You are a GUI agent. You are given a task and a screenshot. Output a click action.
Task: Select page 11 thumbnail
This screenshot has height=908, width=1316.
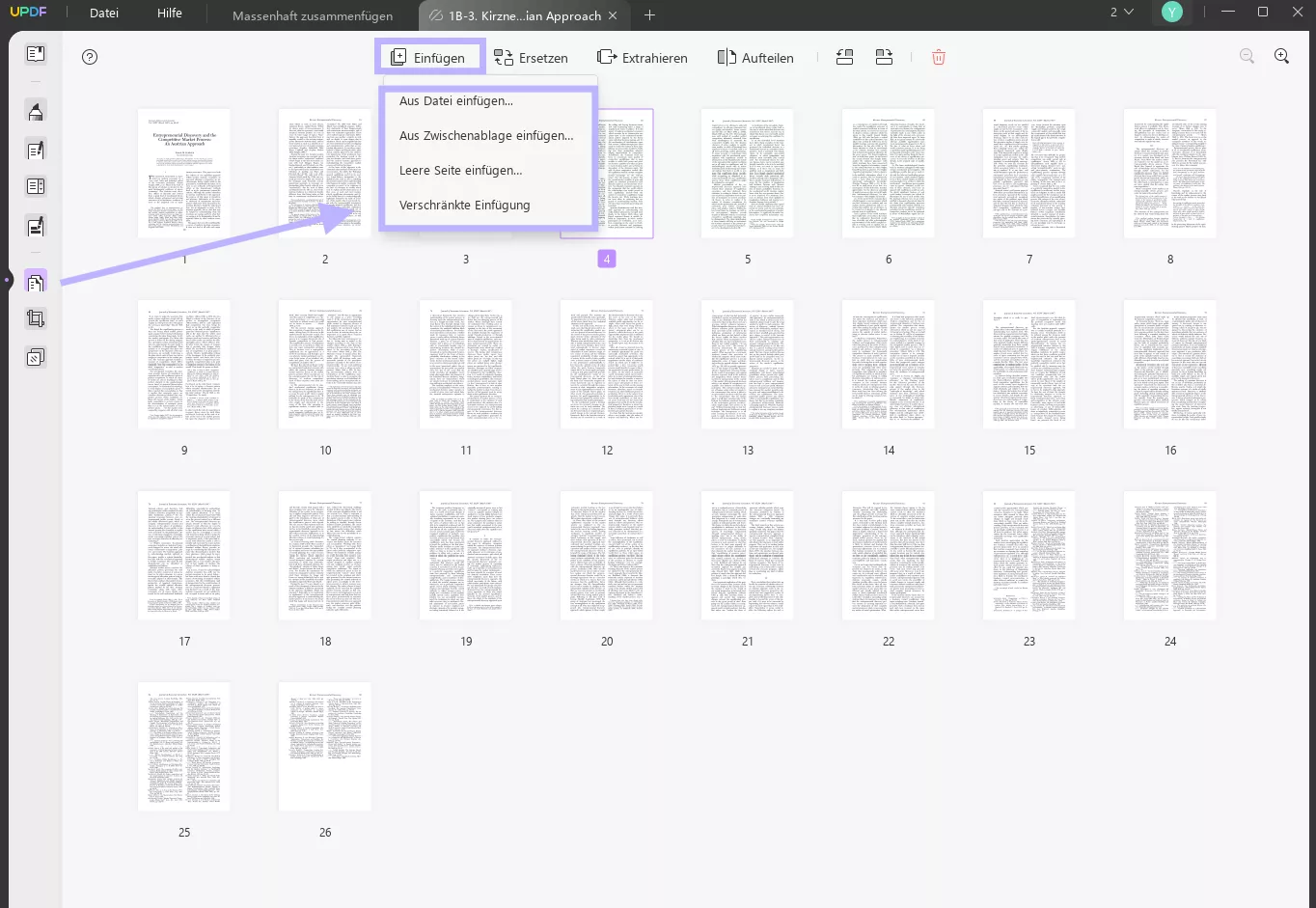tap(466, 365)
